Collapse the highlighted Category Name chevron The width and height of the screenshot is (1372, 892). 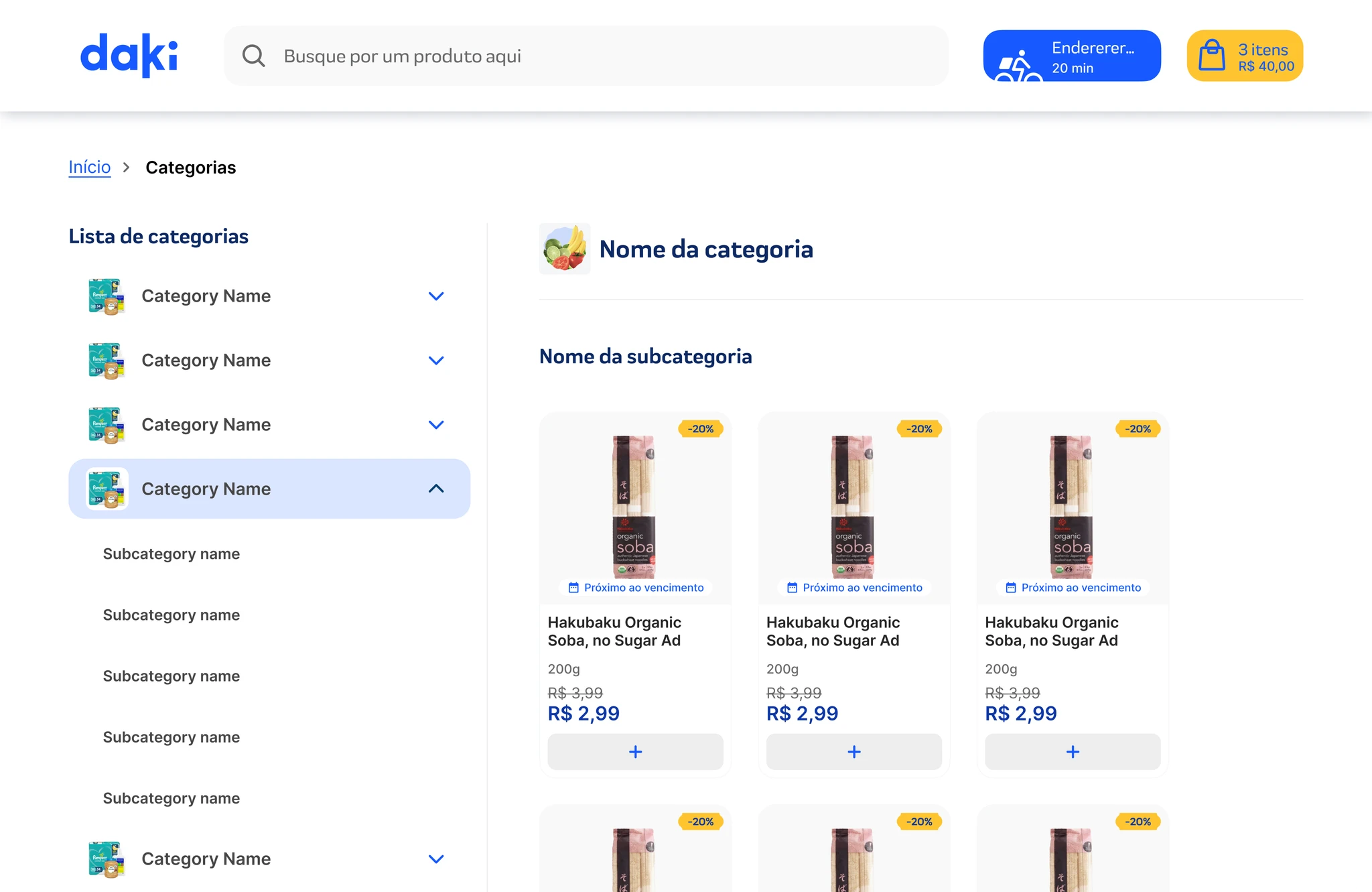click(x=436, y=489)
